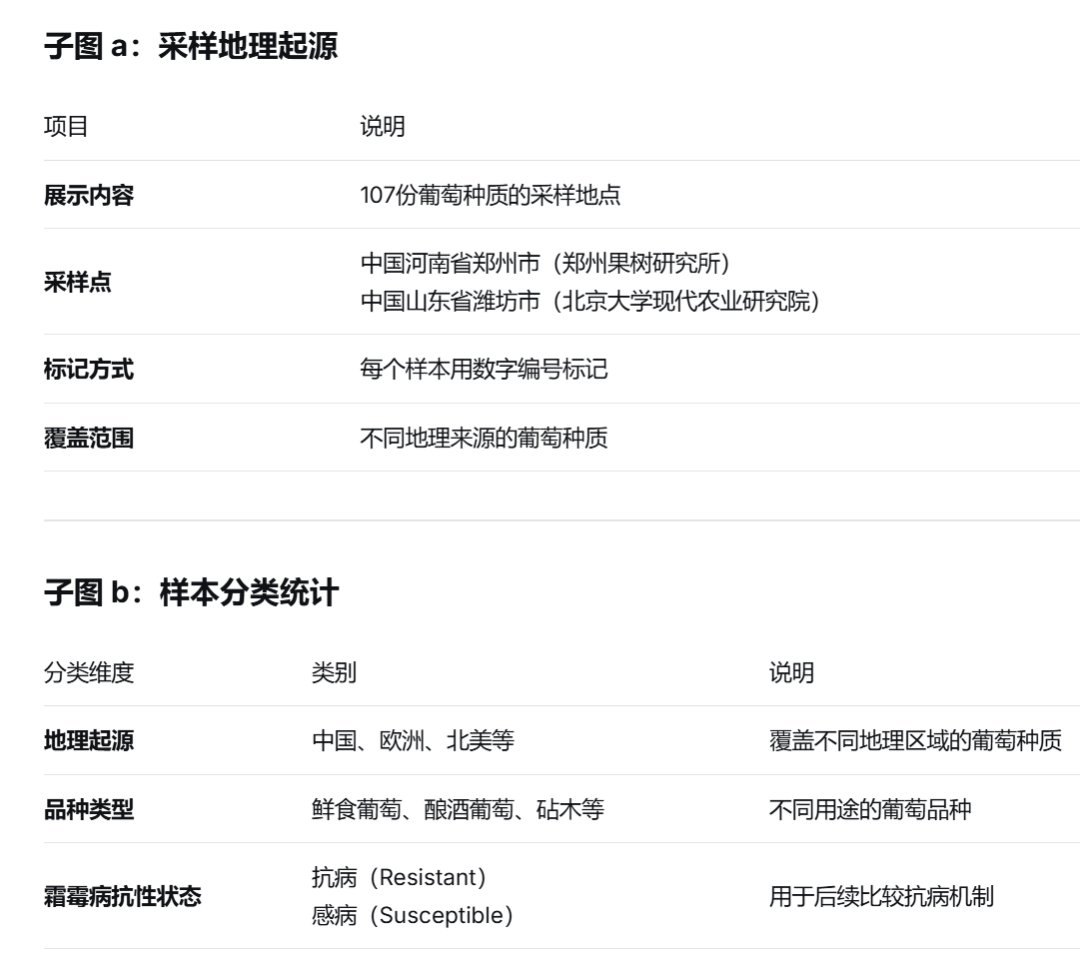Click text 每个样本用数字编号标记
The height and width of the screenshot is (975, 1080).
point(484,370)
